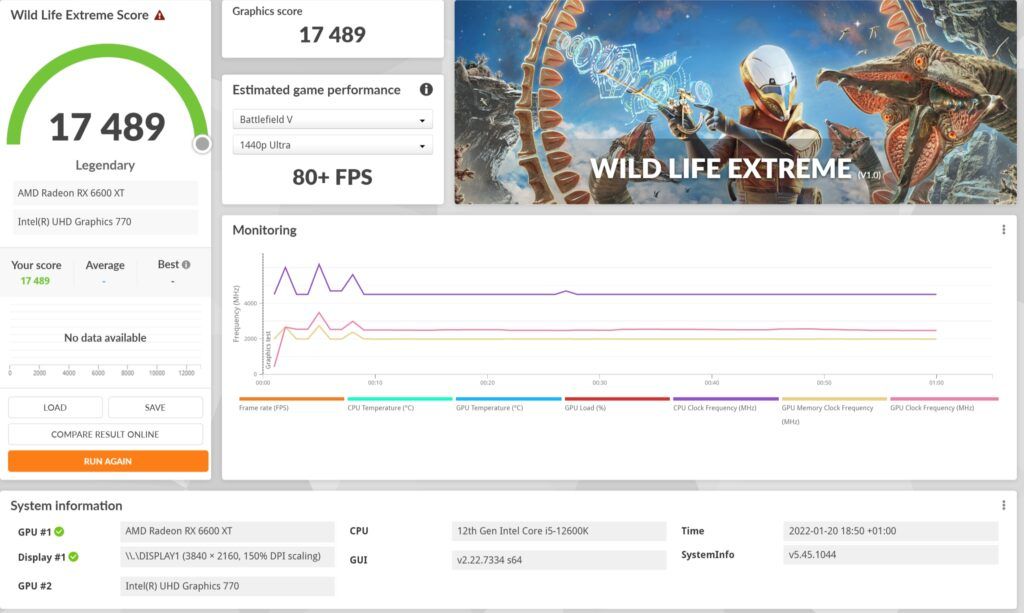The height and width of the screenshot is (613, 1024).
Task: Click the Legendary rating label
Action: [105, 165]
